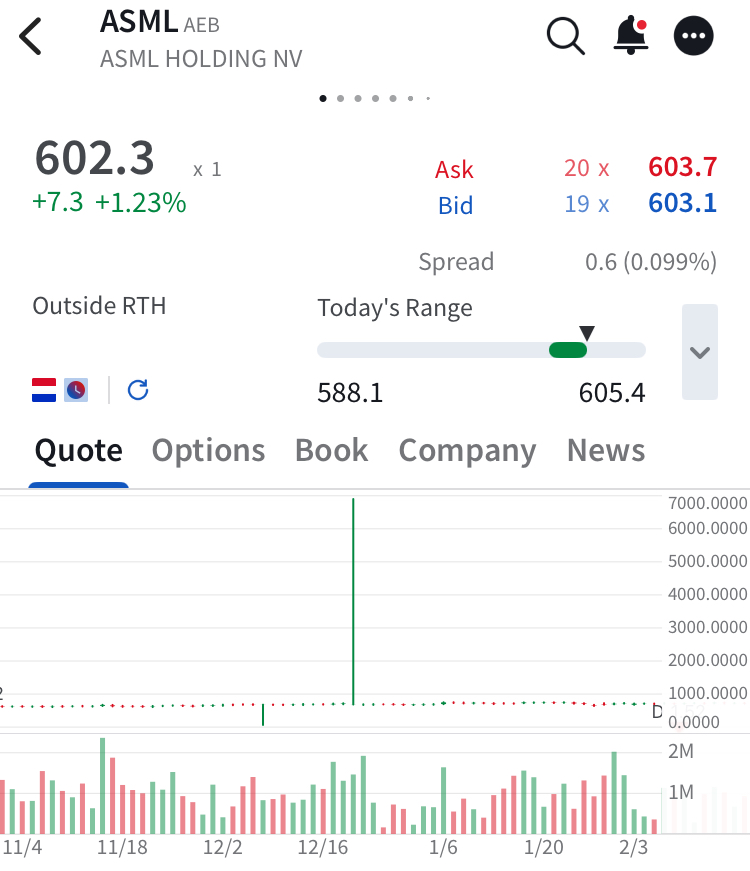The height and width of the screenshot is (871, 750).
Task: Tap the bid price 603.1
Action: pos(683,203)
